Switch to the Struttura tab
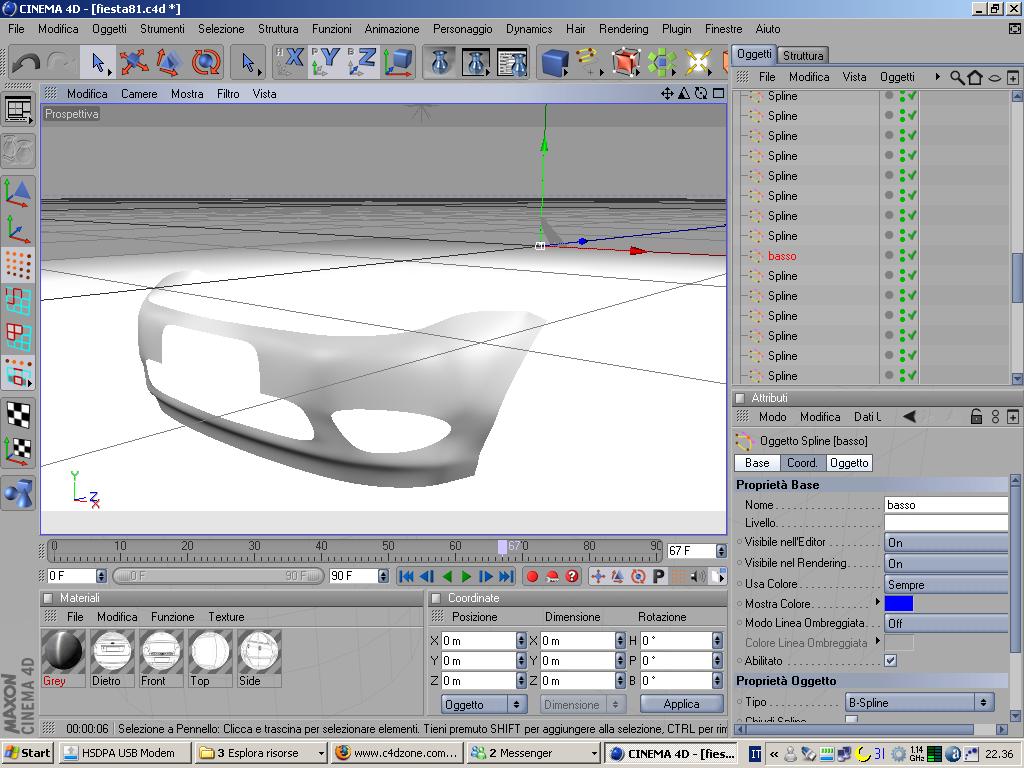 (802, 56)
